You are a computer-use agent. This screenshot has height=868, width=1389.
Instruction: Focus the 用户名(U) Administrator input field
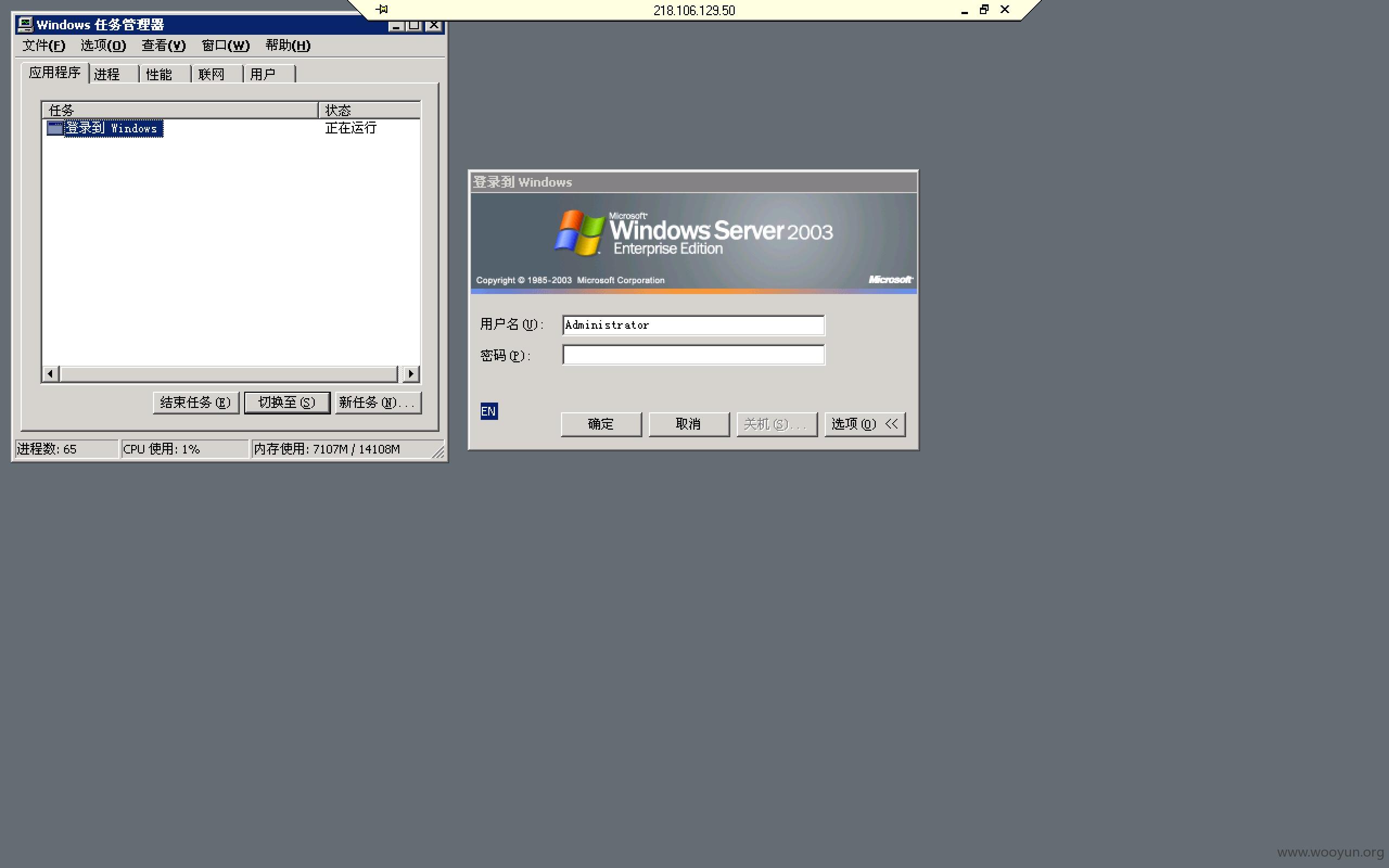[693, 325]
